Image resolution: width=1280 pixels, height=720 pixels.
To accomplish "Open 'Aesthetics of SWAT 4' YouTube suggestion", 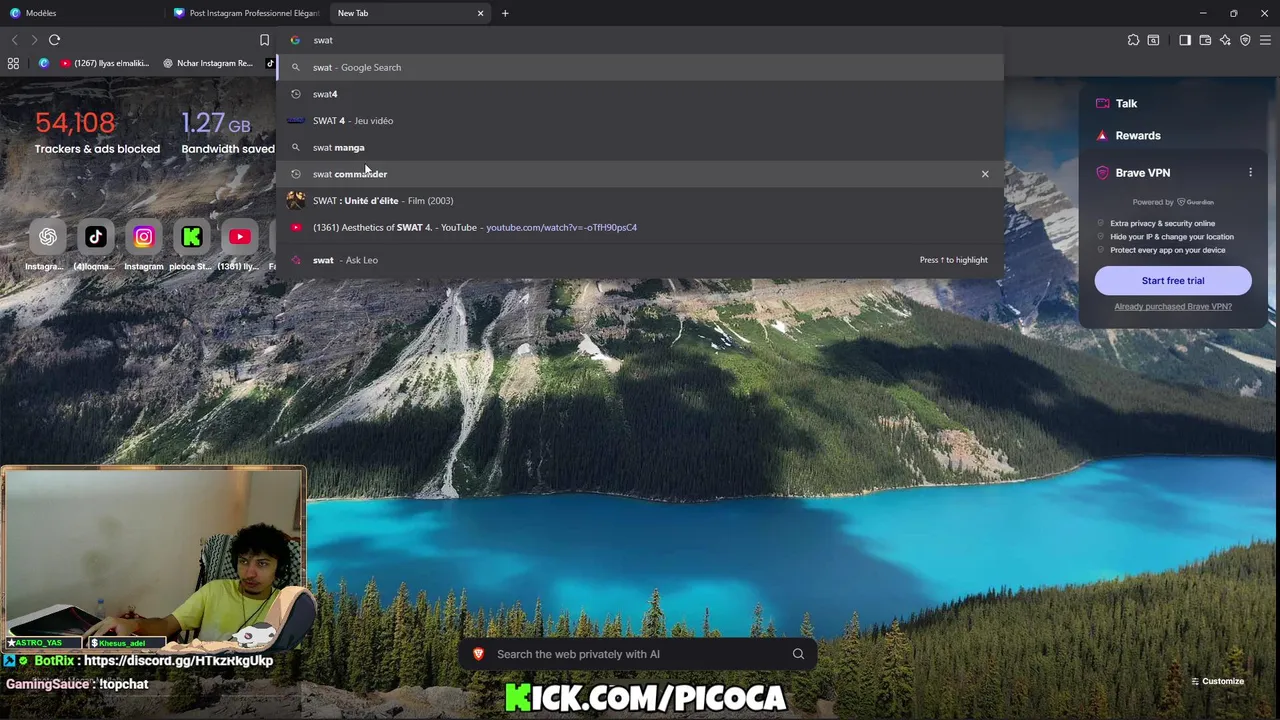I will coord(640,227).
